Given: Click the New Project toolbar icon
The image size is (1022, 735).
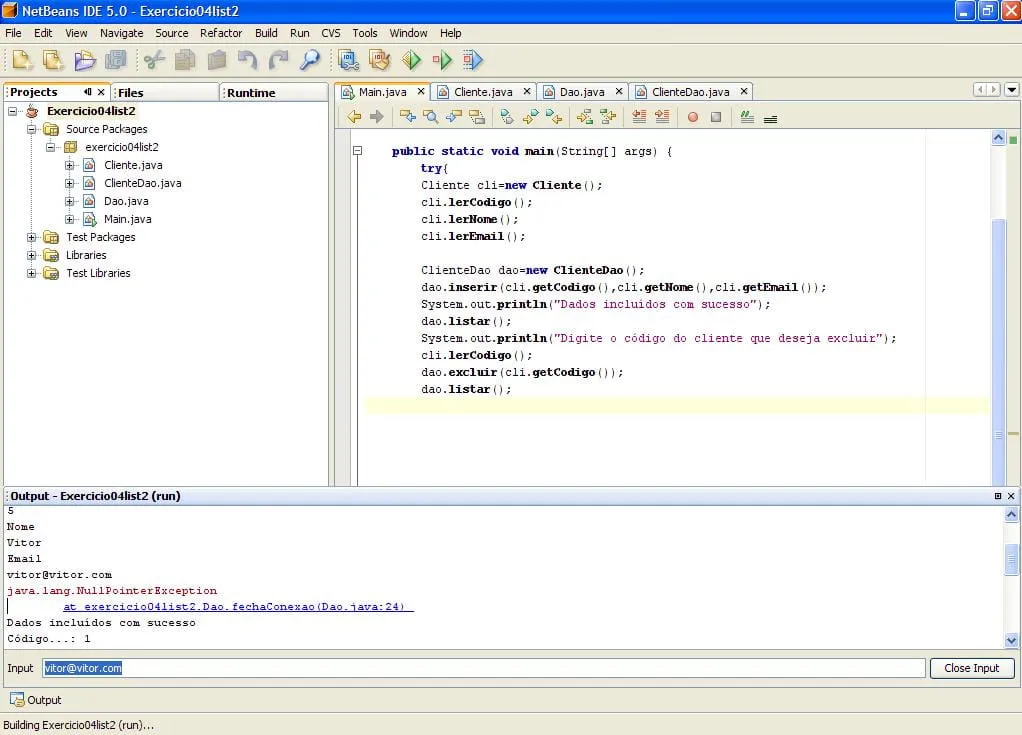Looking at the screenshot, I should coord(53,60).
